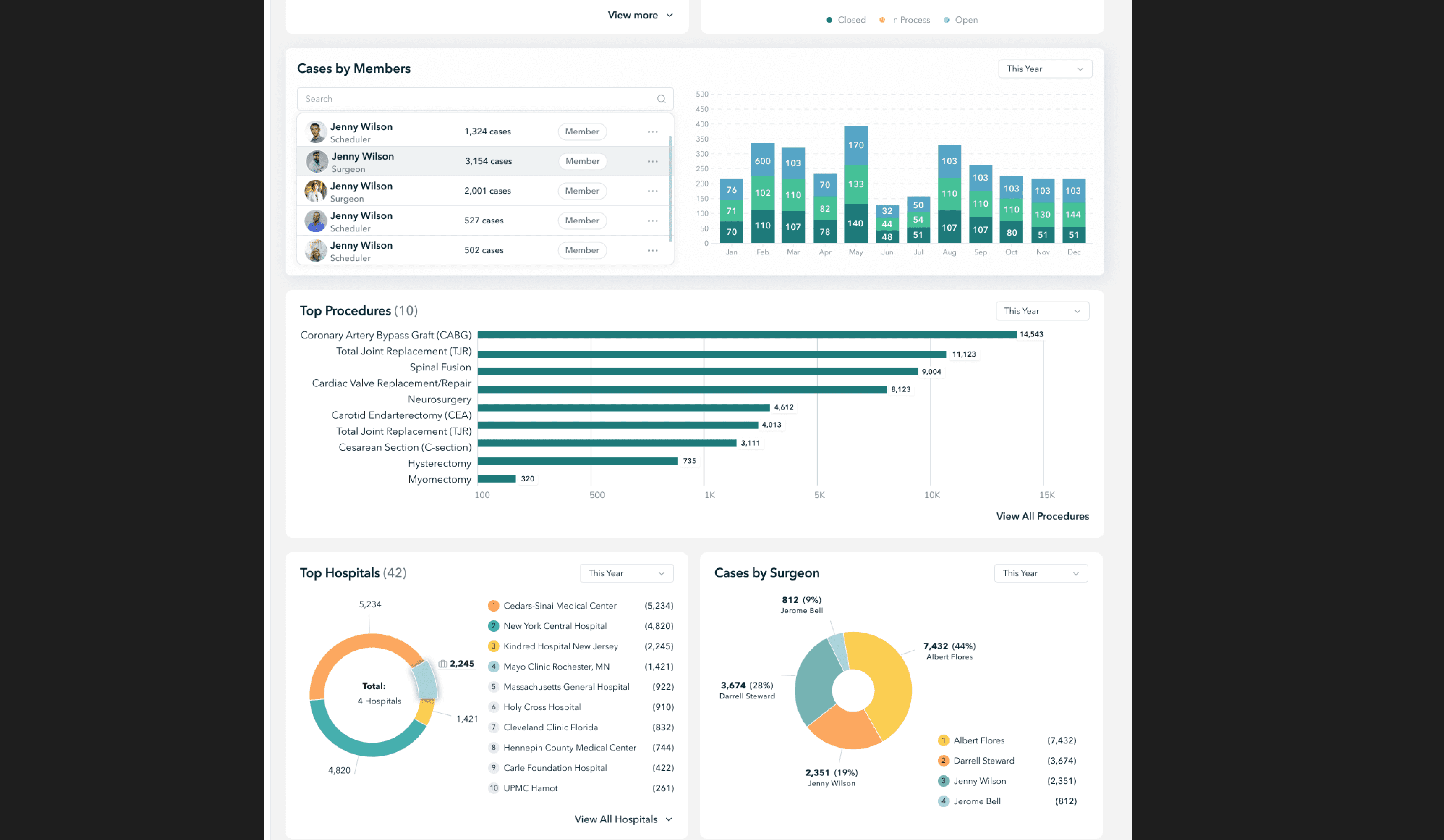Click rank 4 badge for Jerome Bell
1444x840 pixels.
pos(943,802)
